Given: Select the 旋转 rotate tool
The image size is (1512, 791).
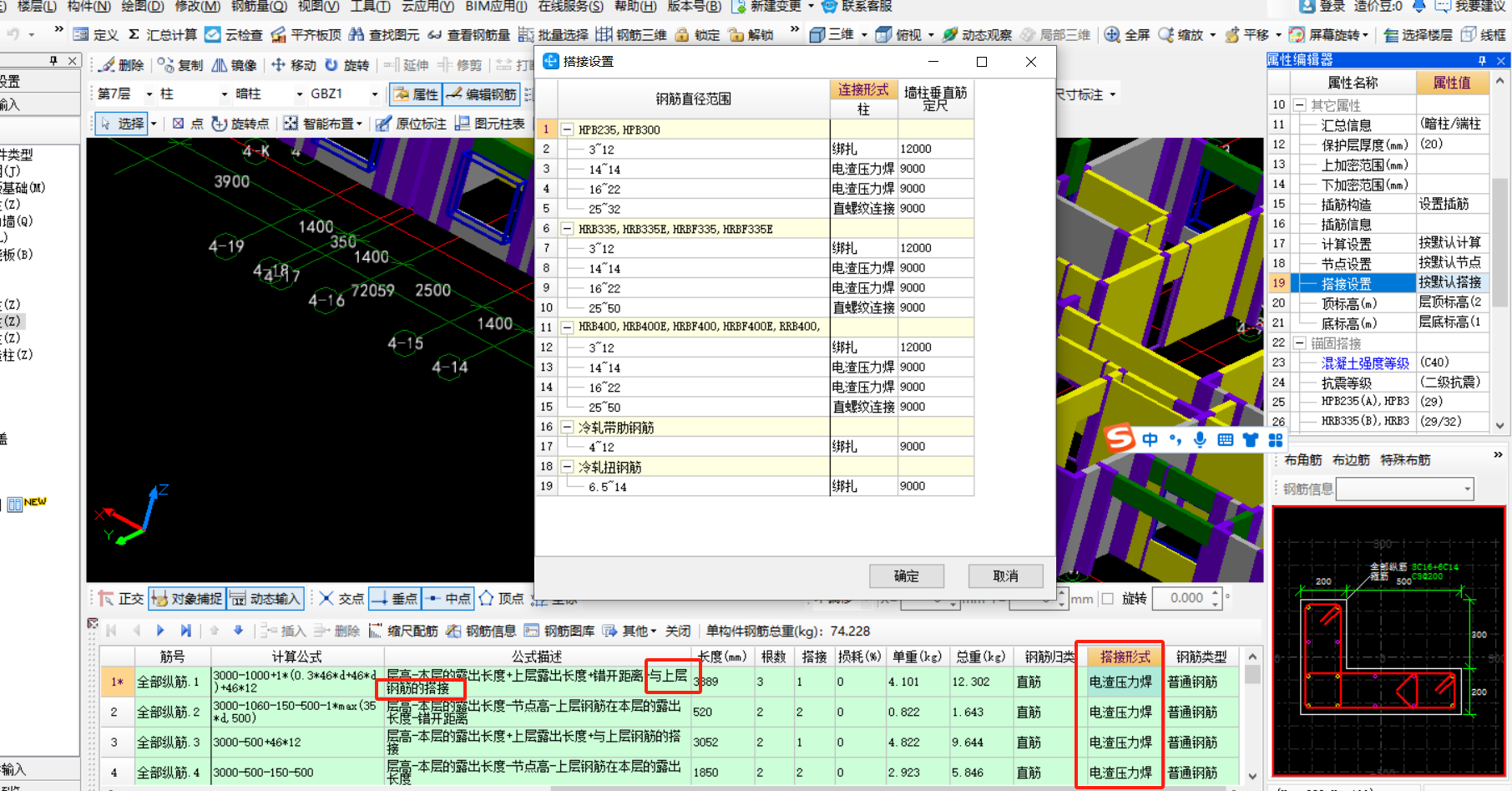Looking at the screenshot, I should point(346,64).
